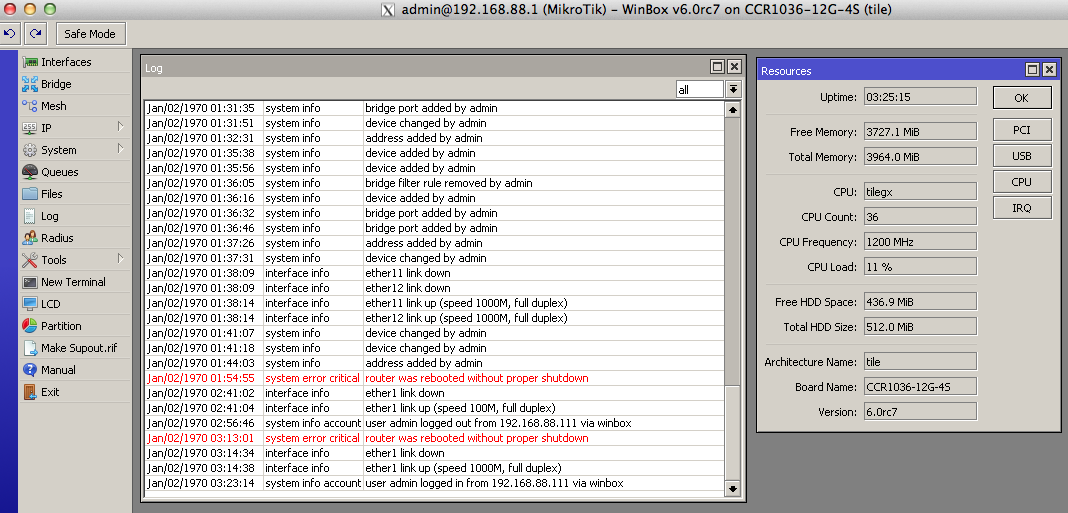The width and height of the screenshot is (1068, 513).
Task: Click the Board Name field CCR1036-12G-4S
Action: click(x=920, y=387)
